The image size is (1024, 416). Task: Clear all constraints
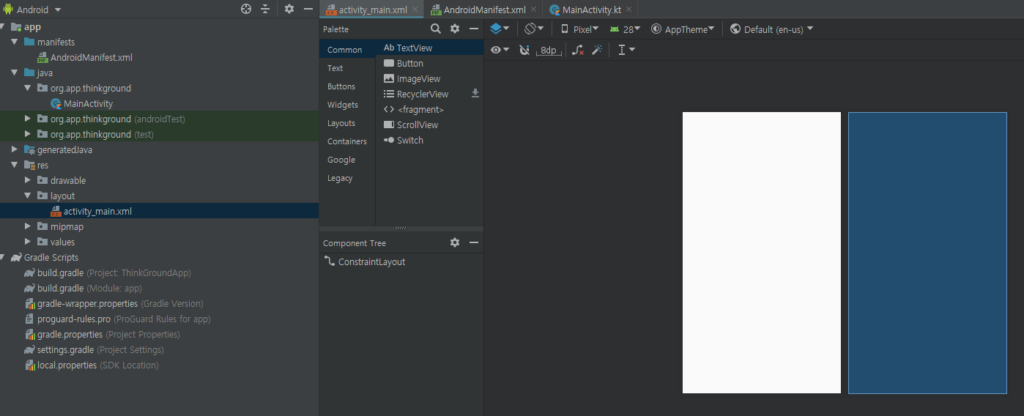(577, 50)
